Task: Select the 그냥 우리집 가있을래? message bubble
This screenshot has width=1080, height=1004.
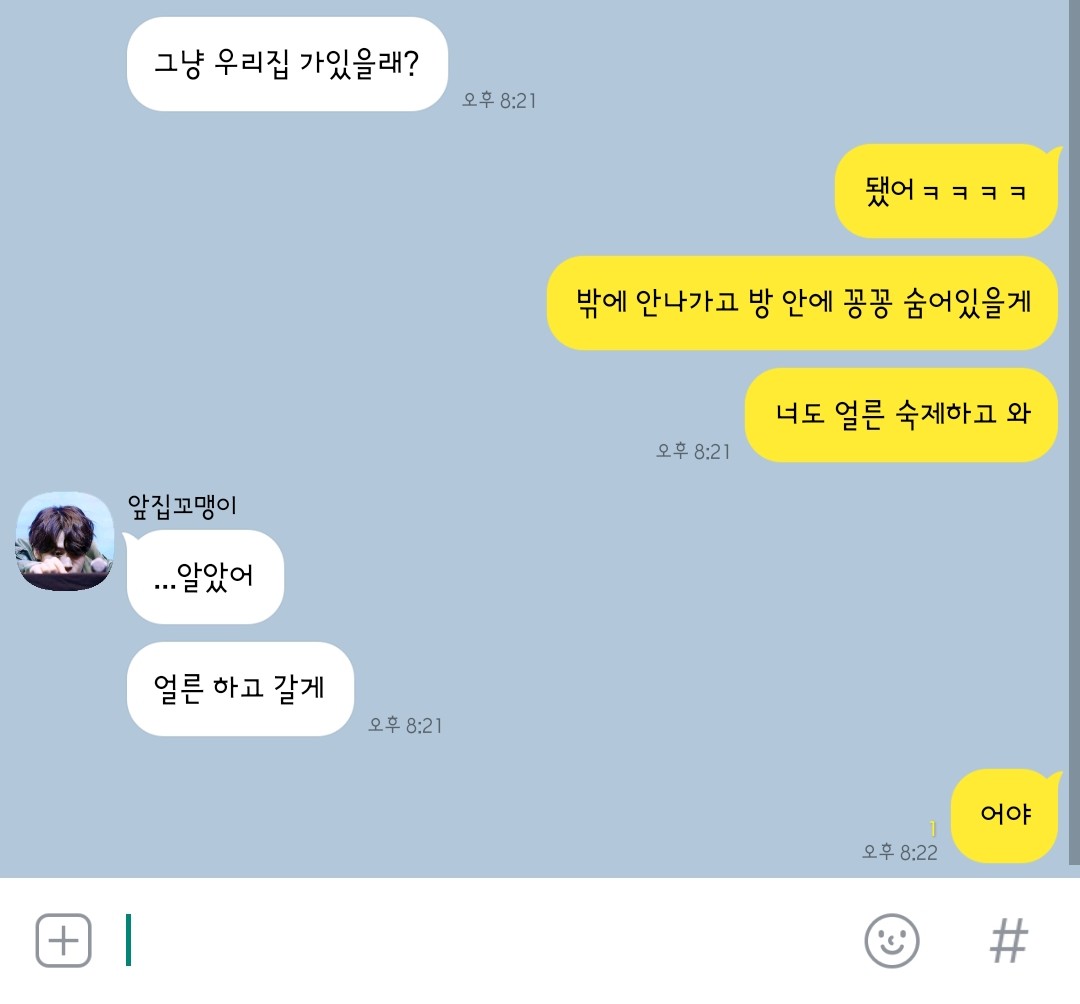Action: tap(287, 64)
